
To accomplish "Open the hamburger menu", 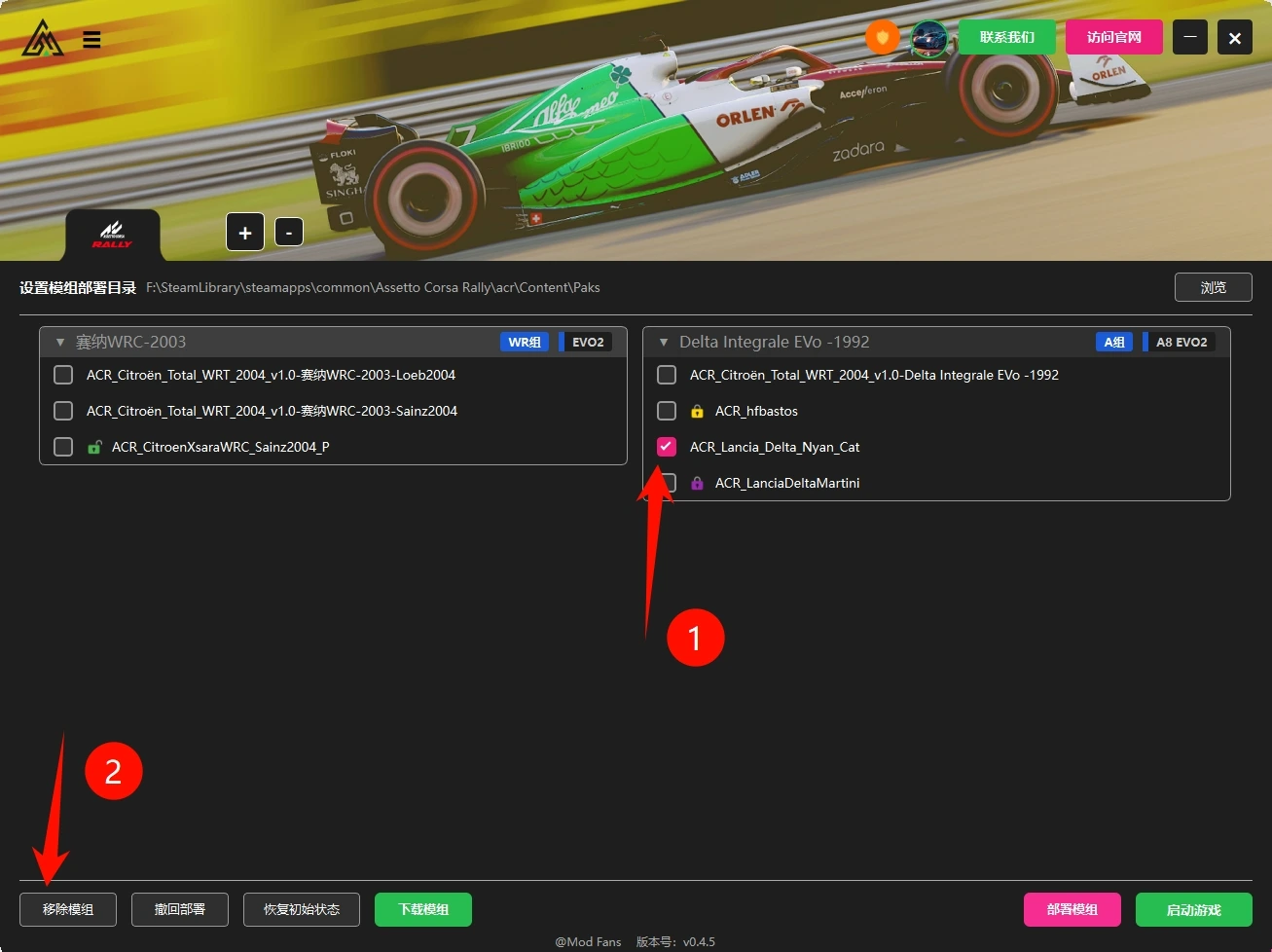I will [x=91, y=40].
